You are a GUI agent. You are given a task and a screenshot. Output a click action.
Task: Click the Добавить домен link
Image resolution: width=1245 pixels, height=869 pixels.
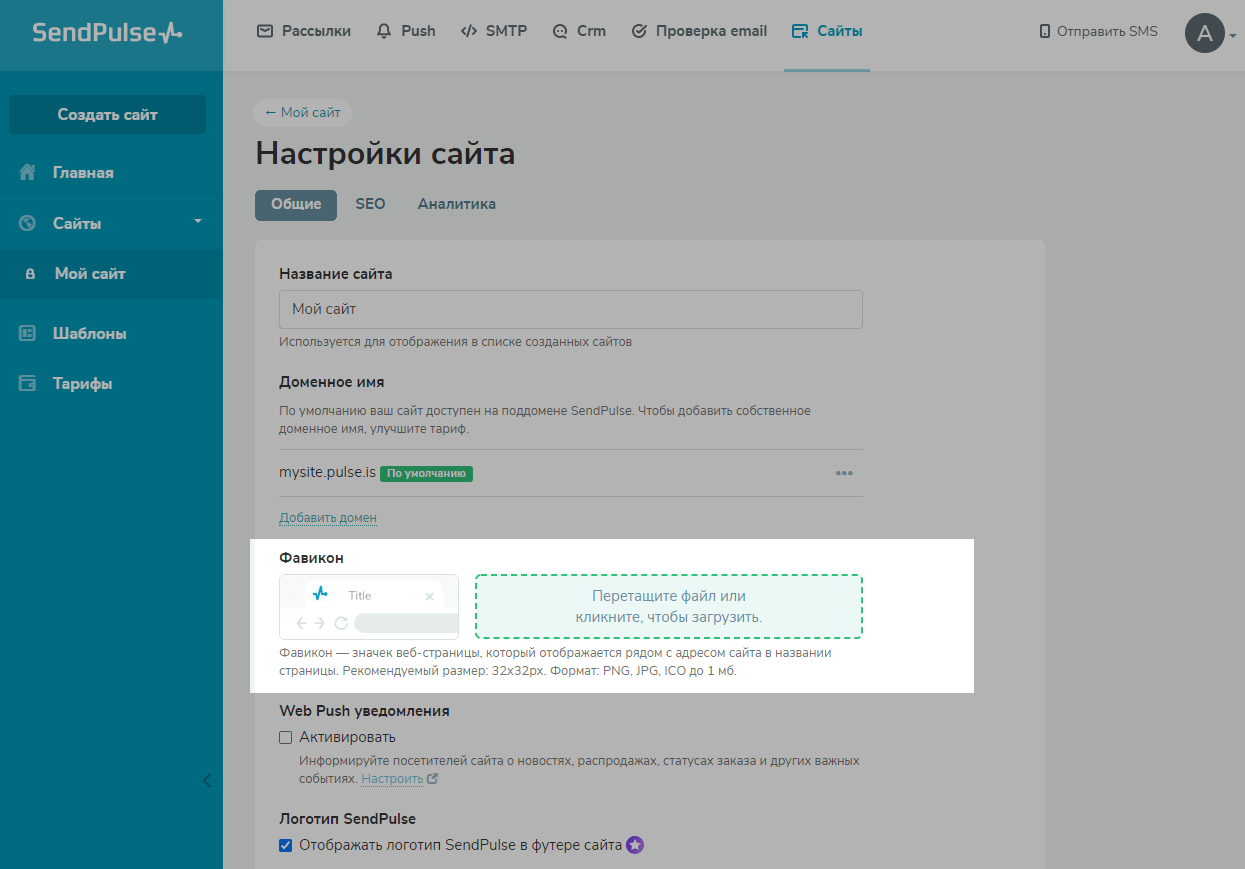328,517
